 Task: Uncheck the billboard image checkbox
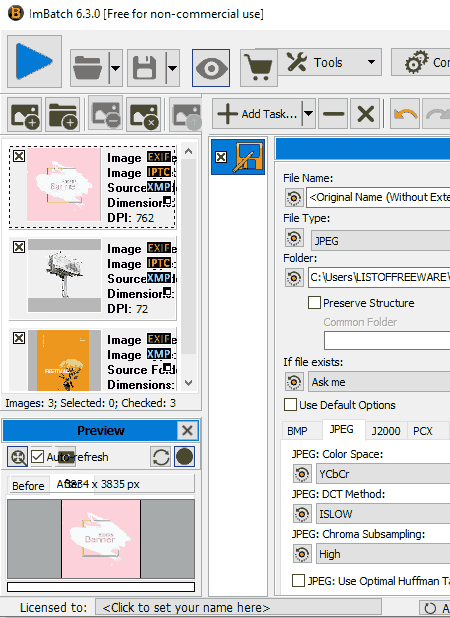(19, 247)
